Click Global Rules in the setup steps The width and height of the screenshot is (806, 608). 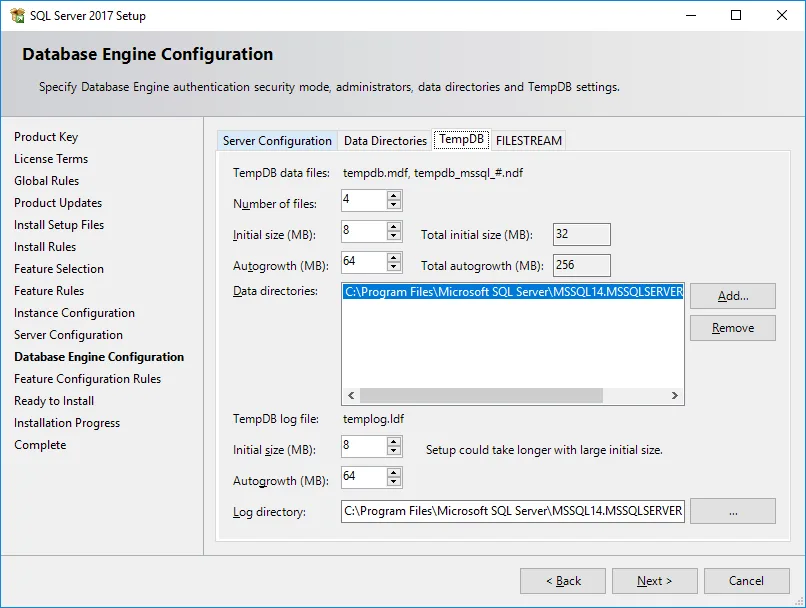click(46, 181)
